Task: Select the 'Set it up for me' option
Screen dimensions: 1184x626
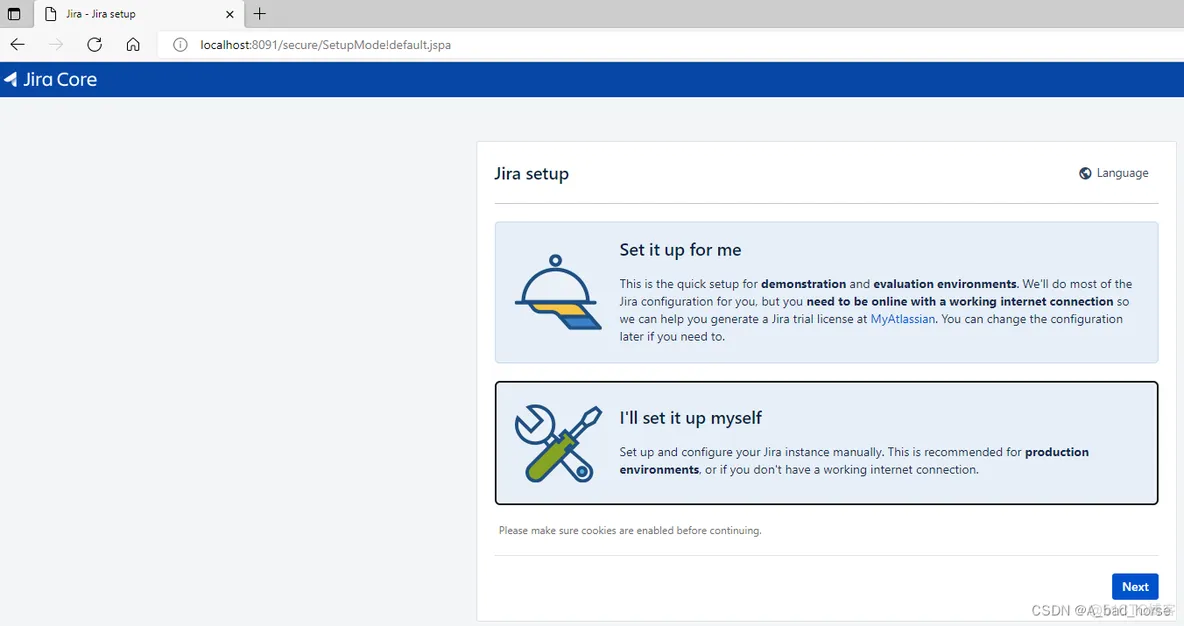Action: point(826,292)
